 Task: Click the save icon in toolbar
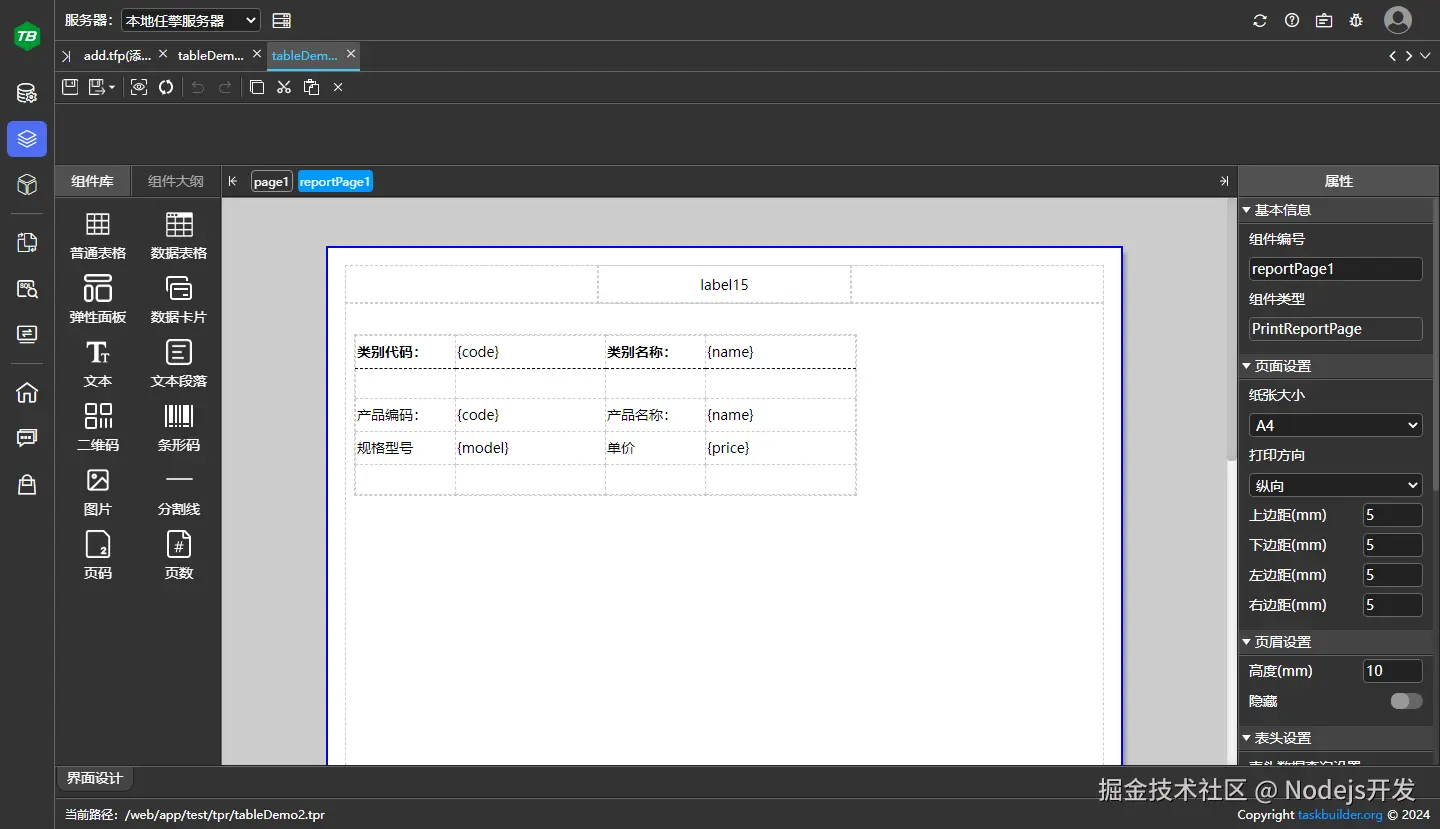tap(70, 87)
